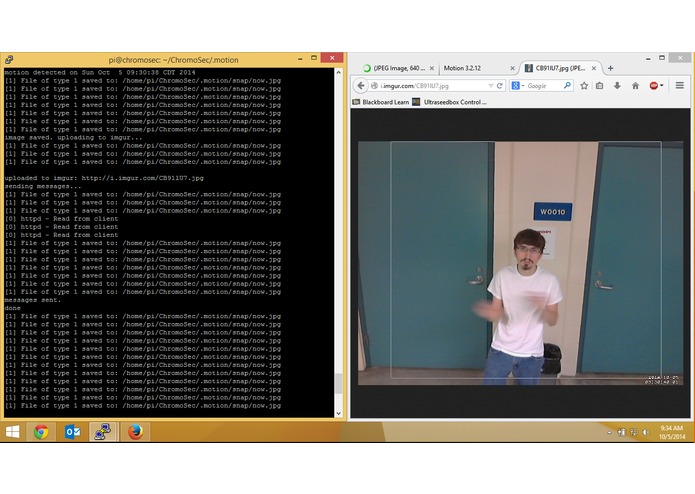This screenshot has width=695, height=494.
Task: Open the Firefox downloads arrow
Action: click(617, 86)
